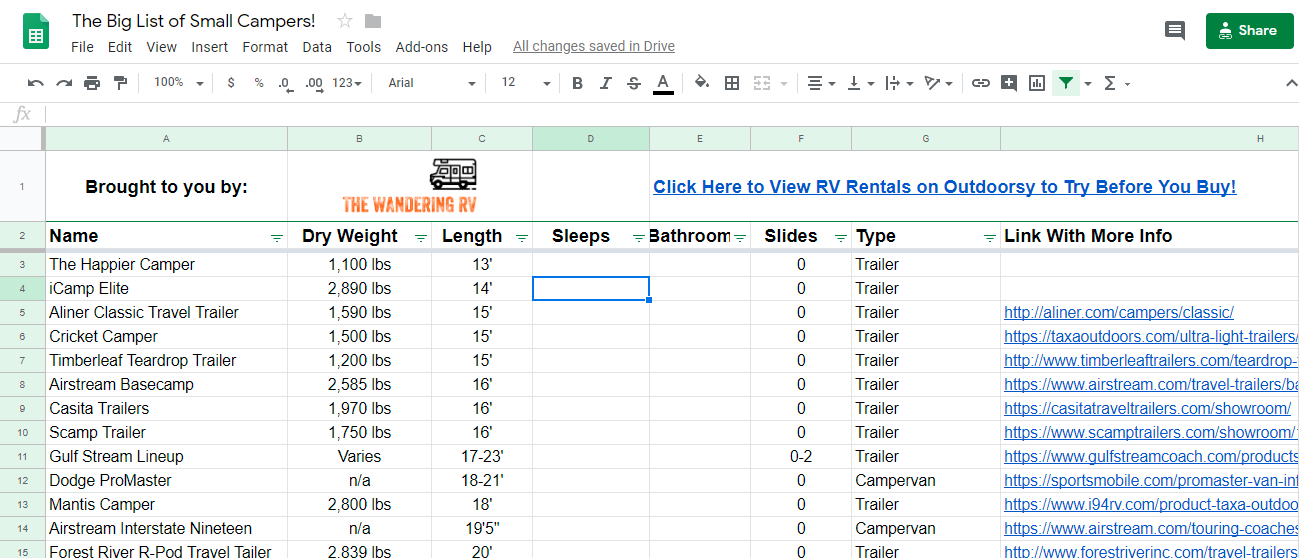Open the Tools menu
The height and width of the screenshot is (558, 1299).
click(364, 47)
